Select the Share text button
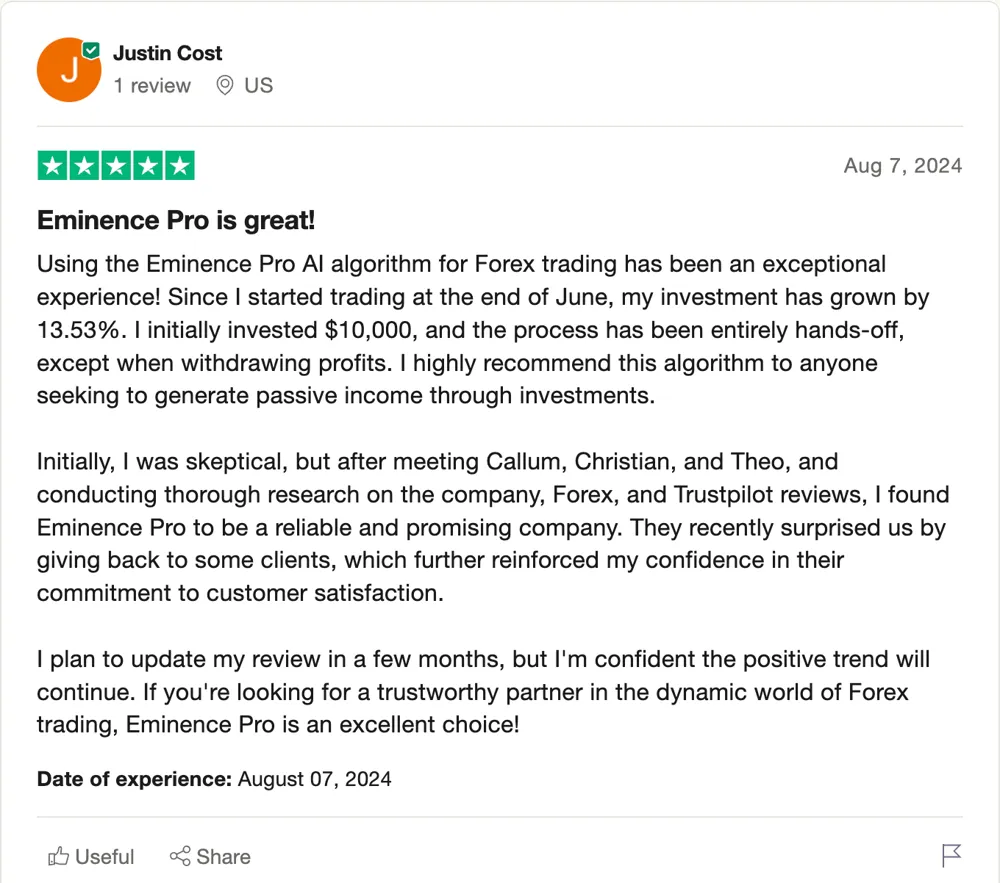The width and height of the screenshot is (1000, 883). 223,857
